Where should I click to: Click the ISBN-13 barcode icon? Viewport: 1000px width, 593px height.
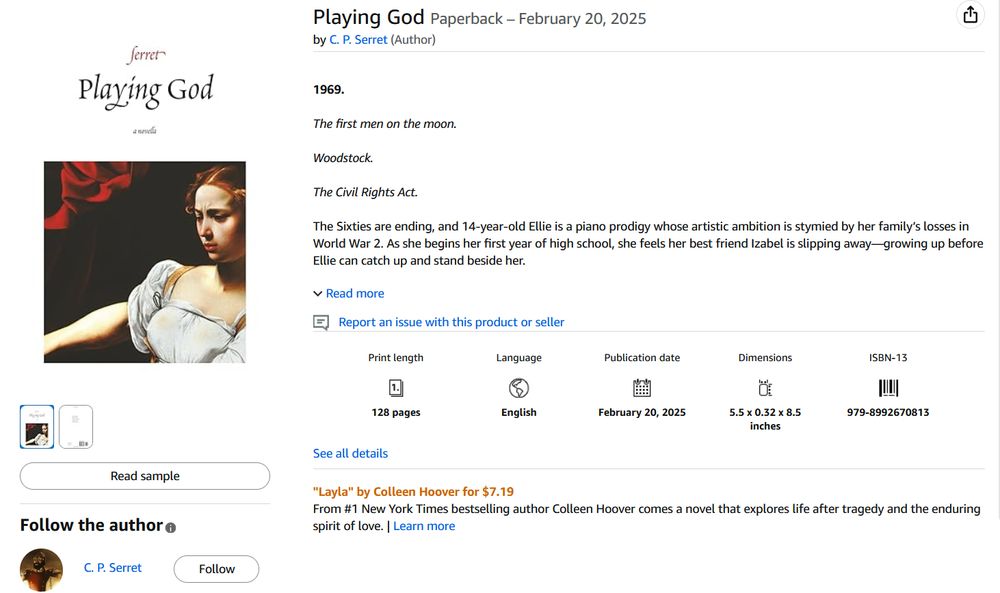(888, 388)
